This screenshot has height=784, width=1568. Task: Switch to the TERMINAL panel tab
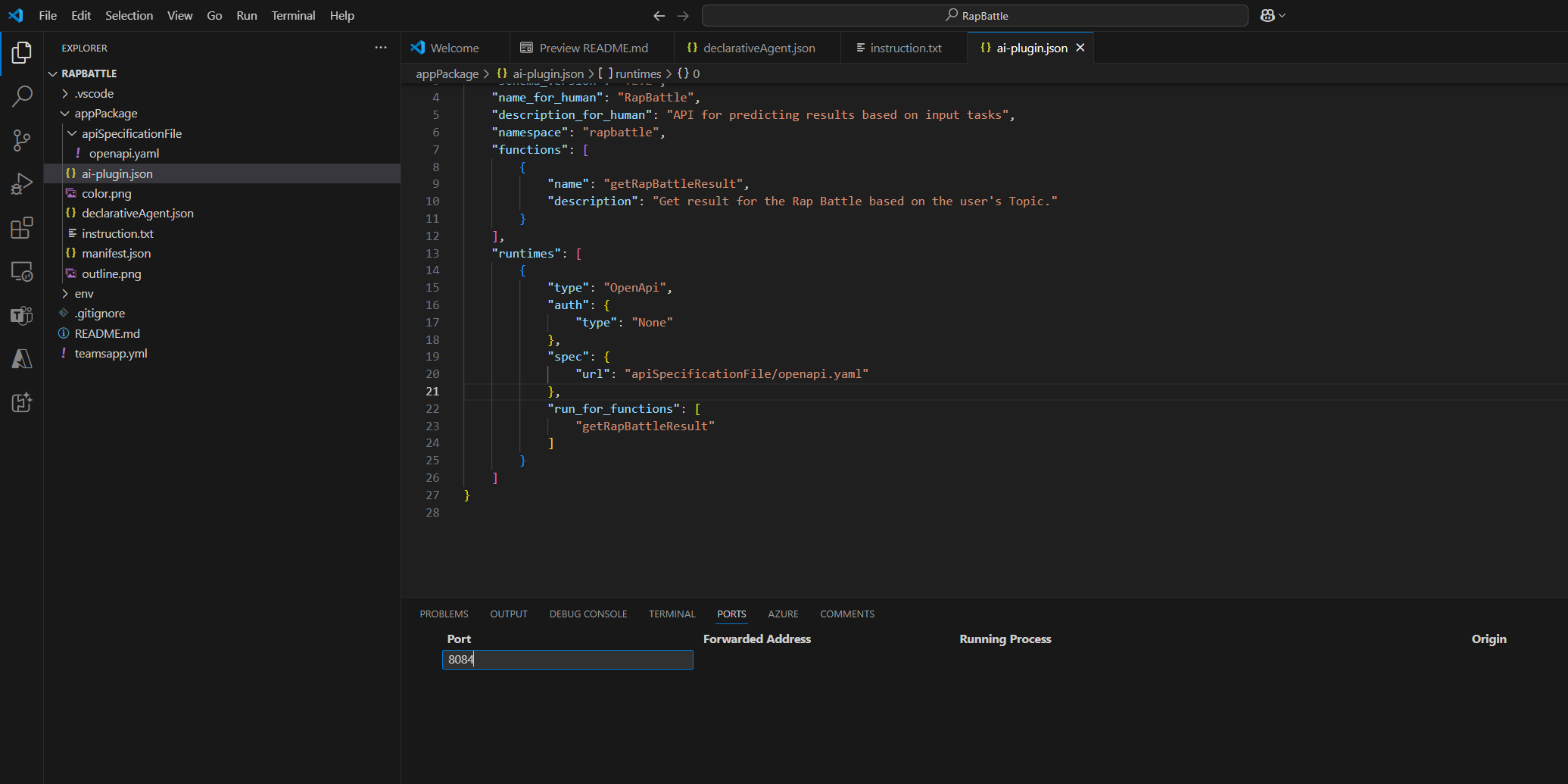click(672, 614)
